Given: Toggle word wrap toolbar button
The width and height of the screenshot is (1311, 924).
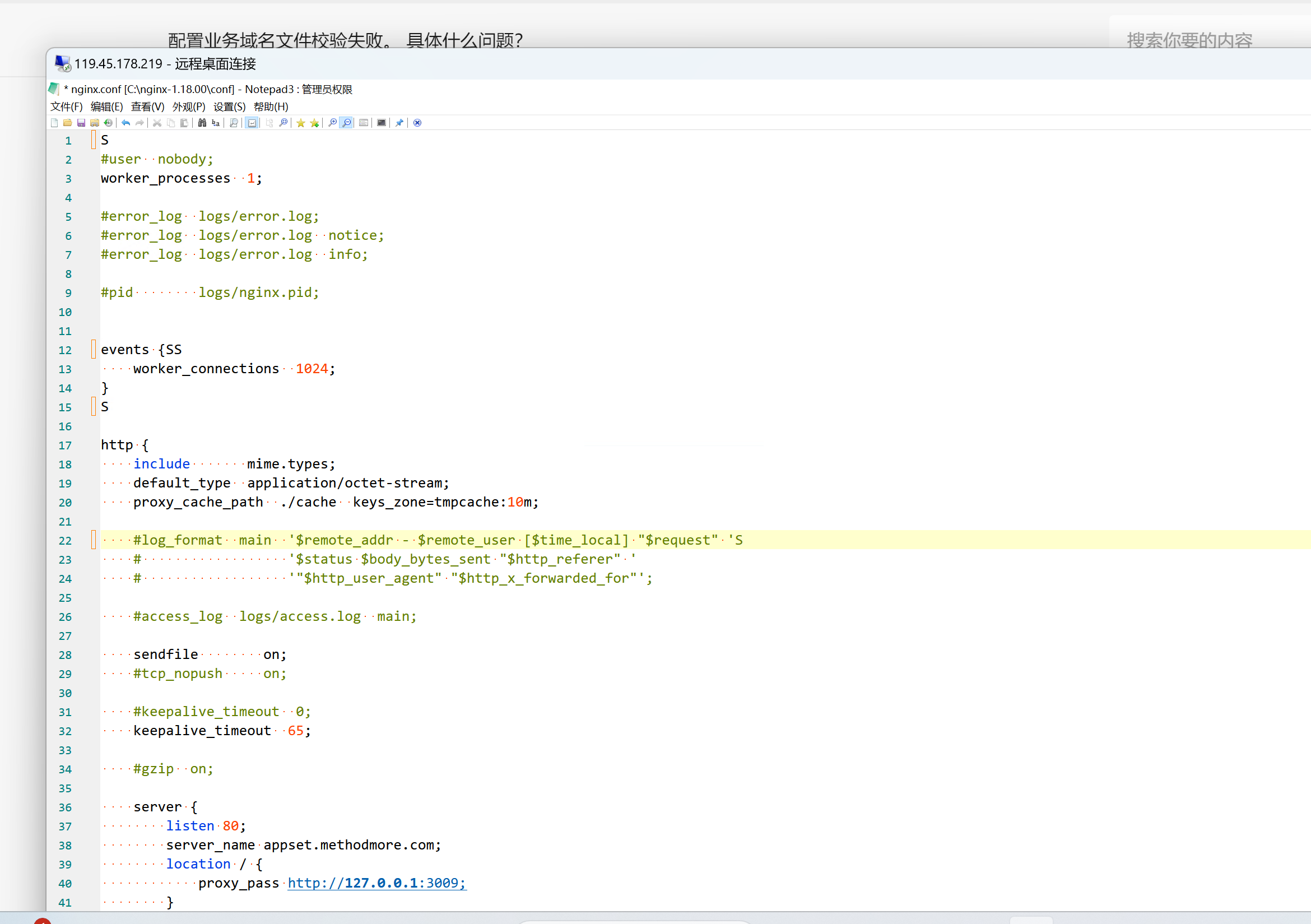Looking at the screenshot, I should [x=252, y=123].
